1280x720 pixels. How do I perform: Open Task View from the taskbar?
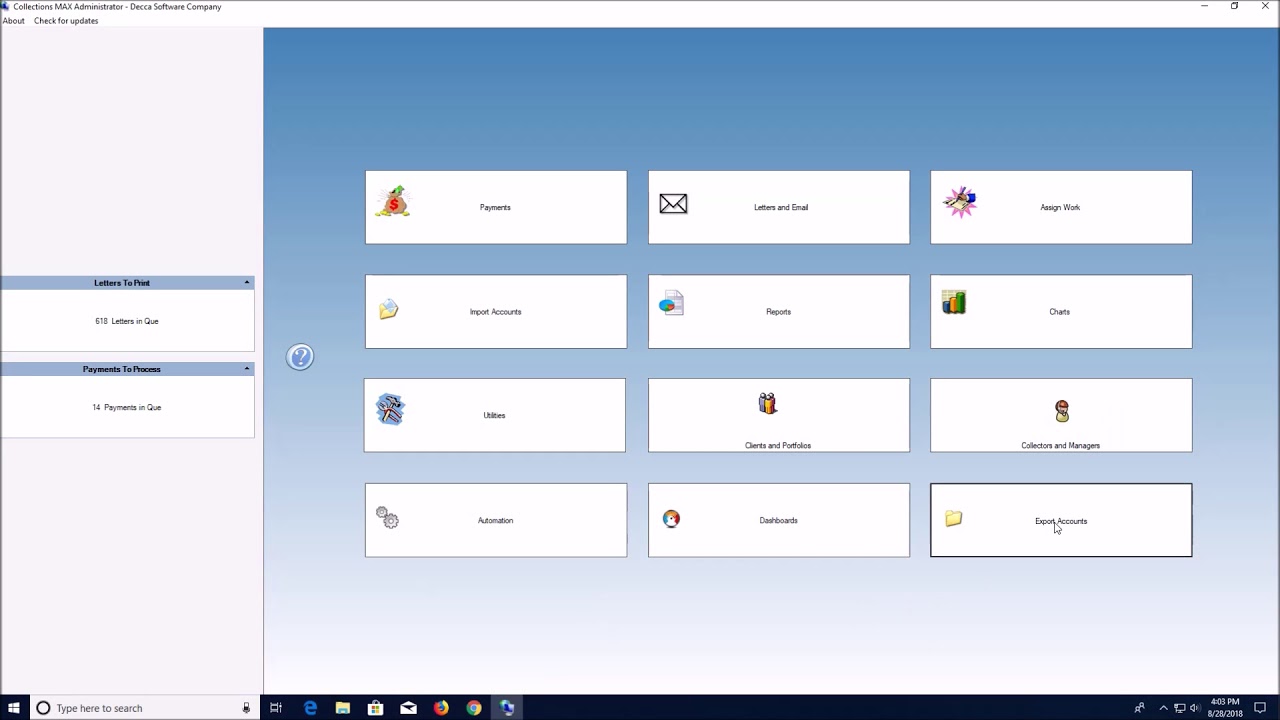(x=276, y=708)
